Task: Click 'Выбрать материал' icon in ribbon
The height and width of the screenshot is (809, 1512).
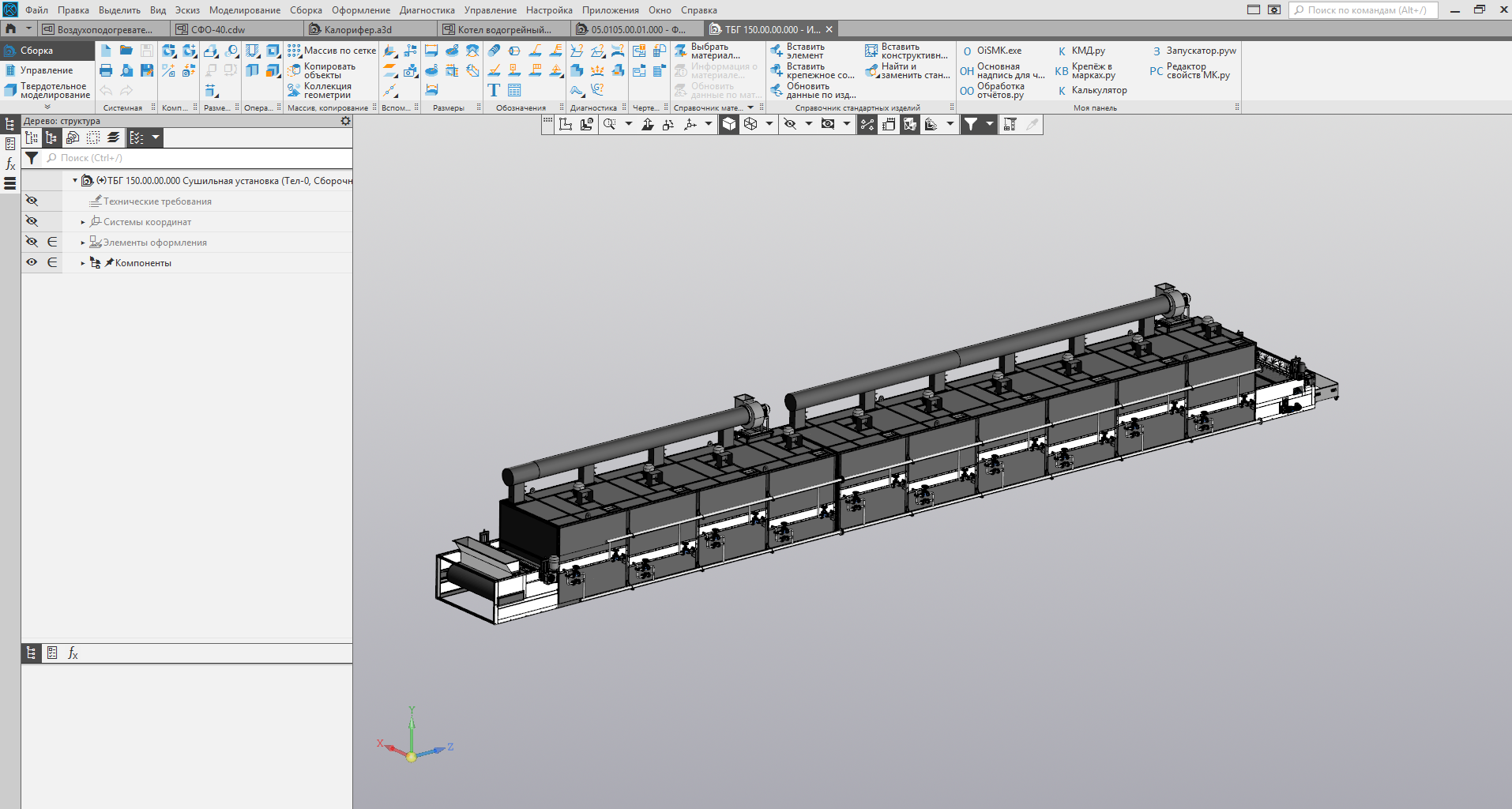Action: 681,51
